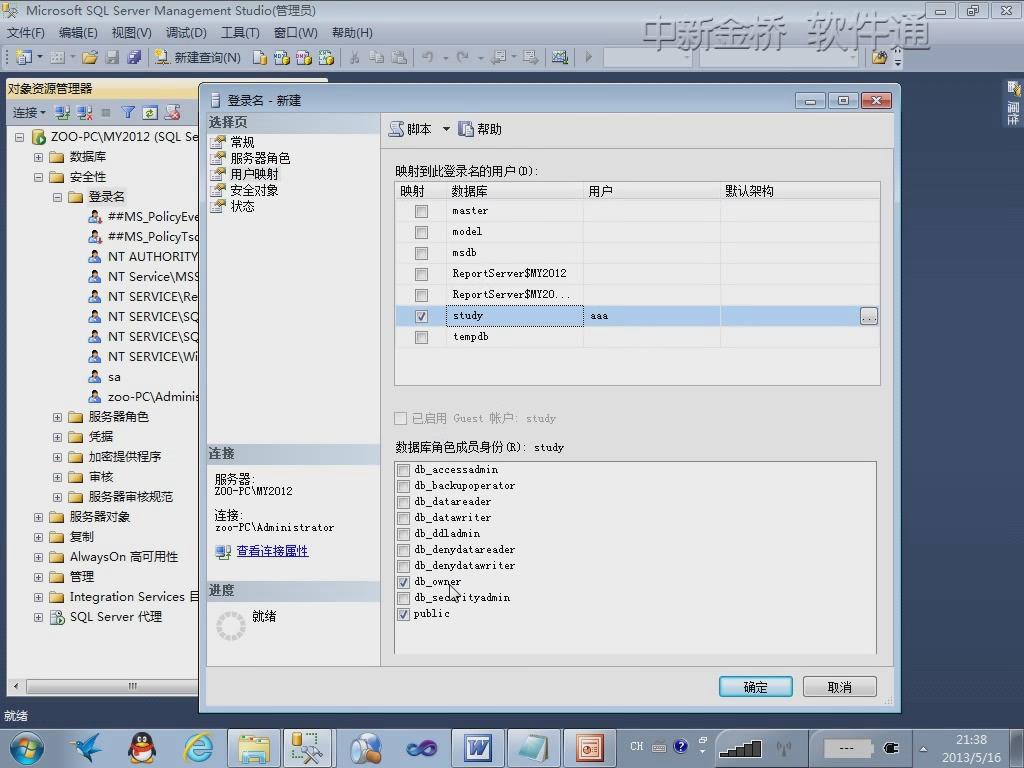Click the new project toolbar icon
The height and width of the screenshot is (768, 1024).
click(24, 57)
